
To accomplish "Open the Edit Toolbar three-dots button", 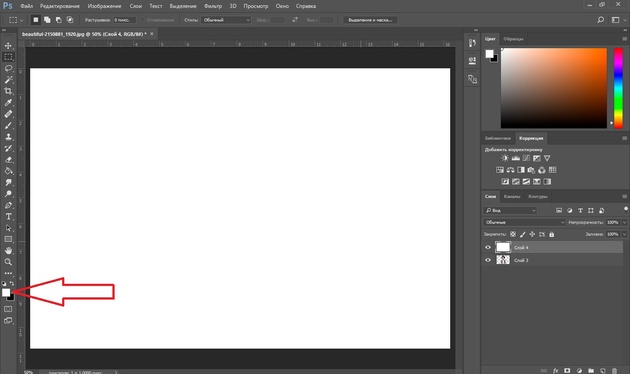I will pyautogui.click(x=8, y=273).
